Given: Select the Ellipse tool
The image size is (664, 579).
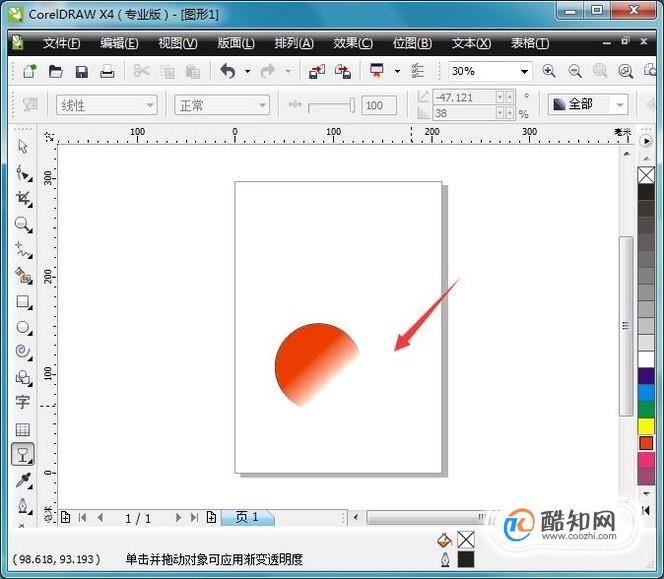Looking at the screenshot, I should click(23, 327).
